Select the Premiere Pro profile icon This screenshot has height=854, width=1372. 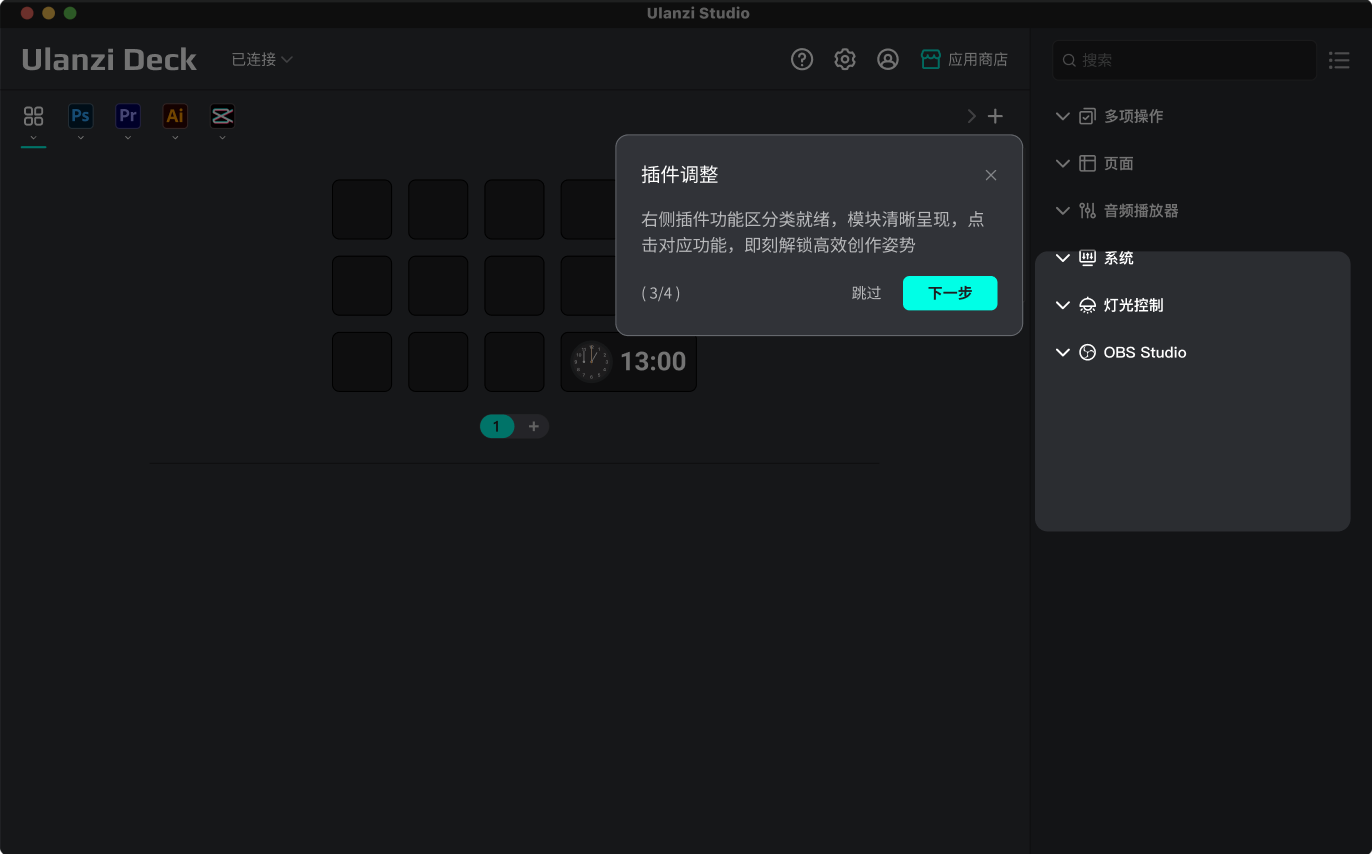coord(128,116)
